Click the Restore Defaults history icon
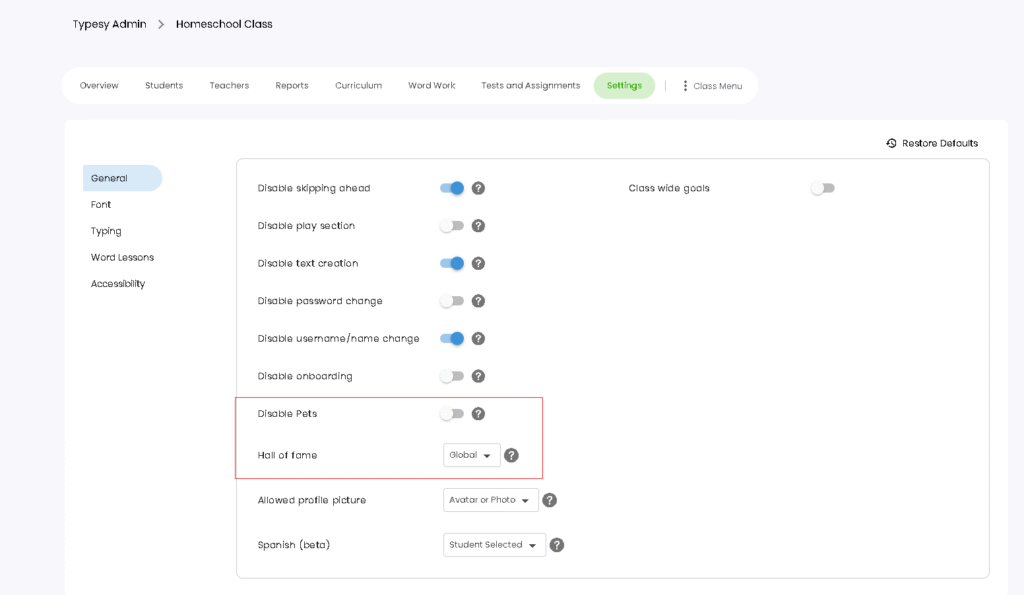This screenshot has height=595, width=1024. 891,143
